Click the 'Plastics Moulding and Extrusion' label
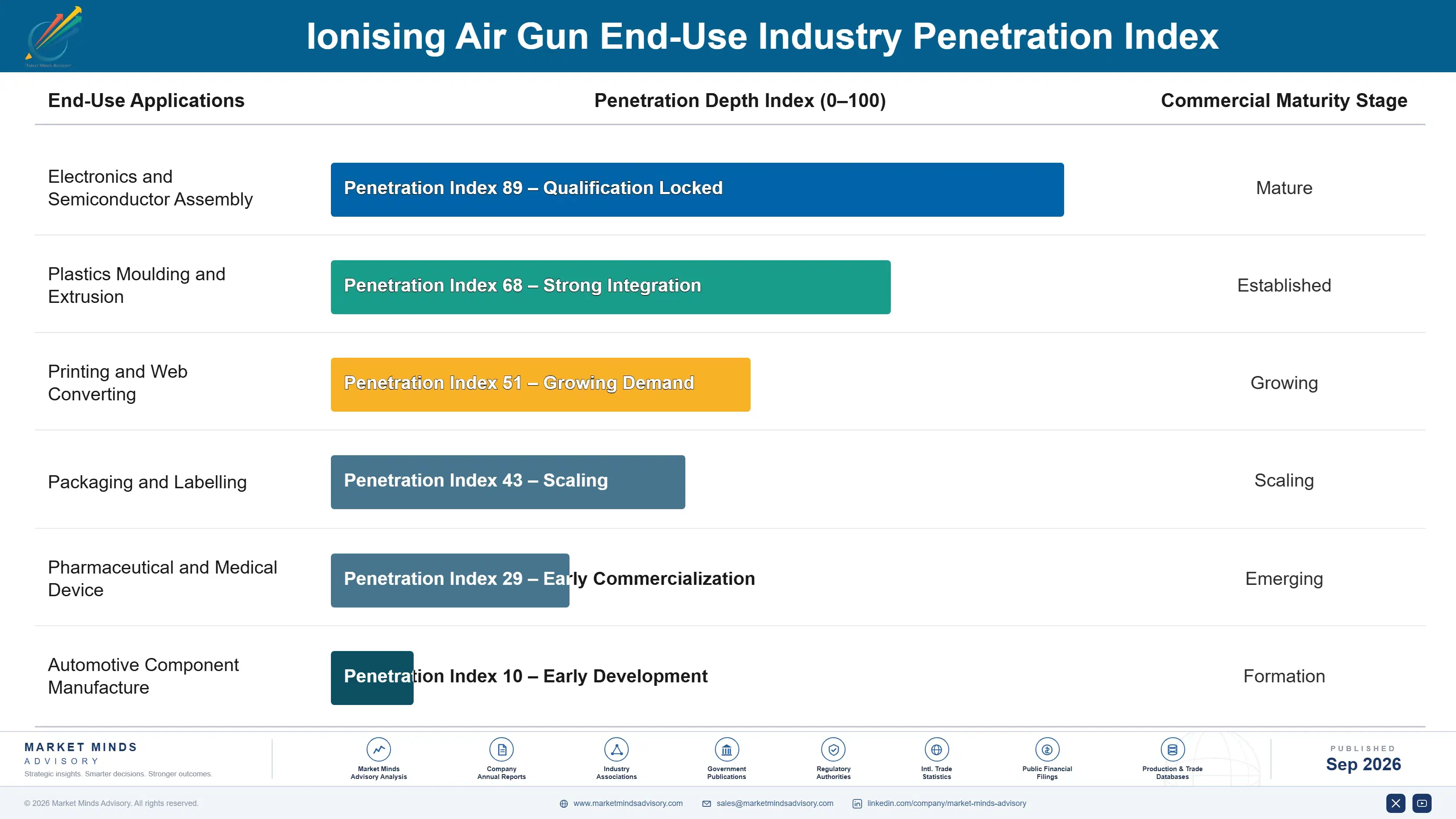The height and width of the screenshot is (819, 1456). coord(137,285)
